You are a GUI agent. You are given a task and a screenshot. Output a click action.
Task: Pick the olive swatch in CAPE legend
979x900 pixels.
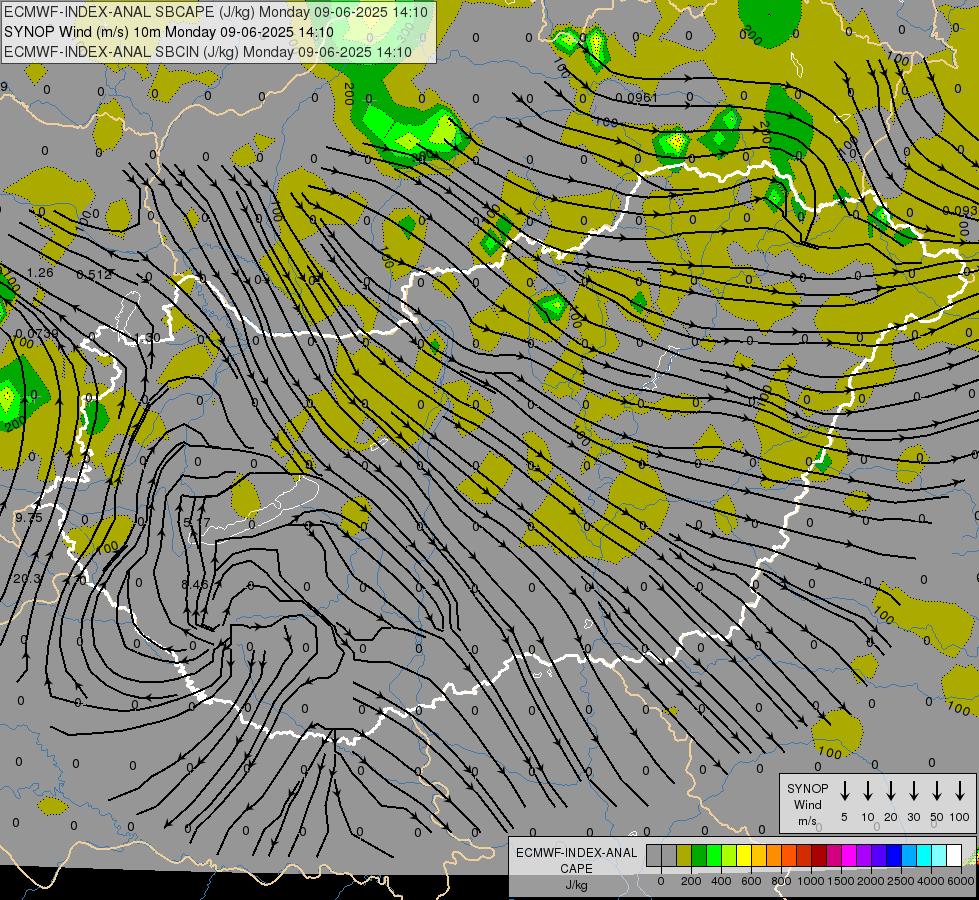pyautogui.click(x=684, y=855)
